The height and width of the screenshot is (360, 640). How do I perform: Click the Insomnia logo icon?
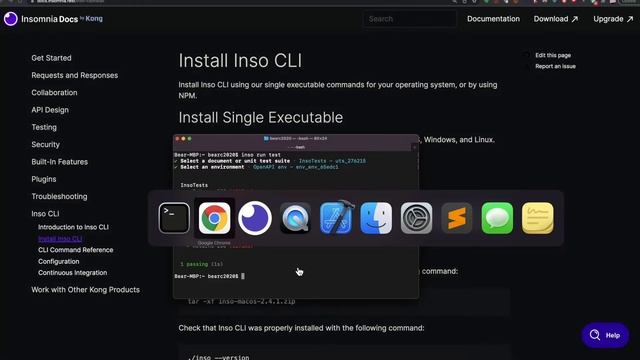coord(11,19)
